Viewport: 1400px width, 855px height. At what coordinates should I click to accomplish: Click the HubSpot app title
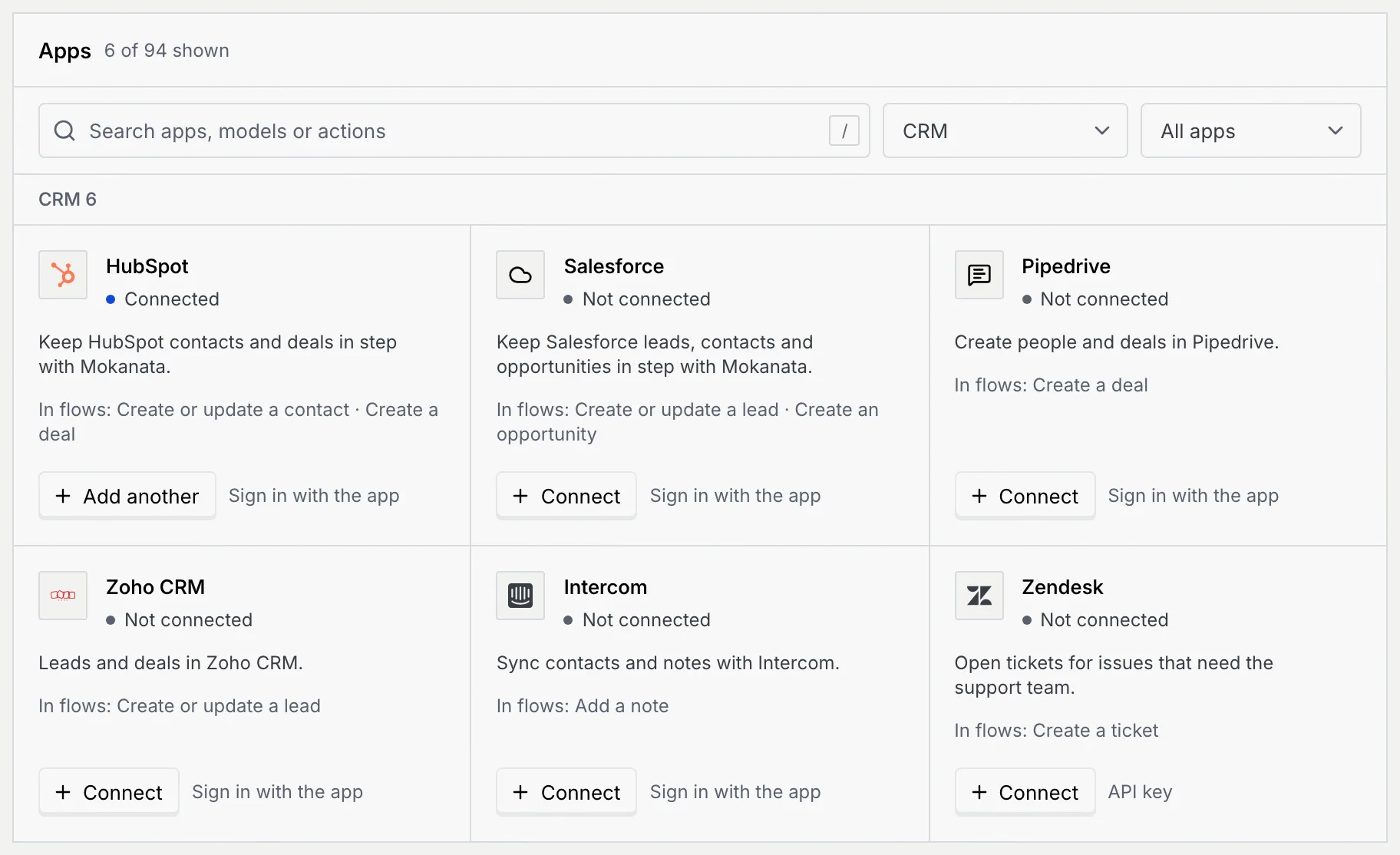point(147,266)
